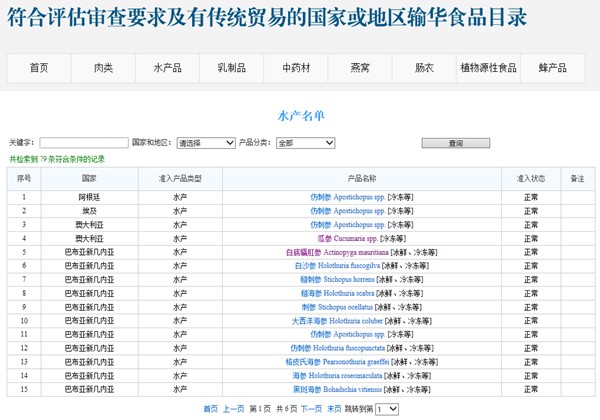Select the 水产品 navigation tab
The height and width of the screenshot is (420, 600).
(x=167, y=68)
